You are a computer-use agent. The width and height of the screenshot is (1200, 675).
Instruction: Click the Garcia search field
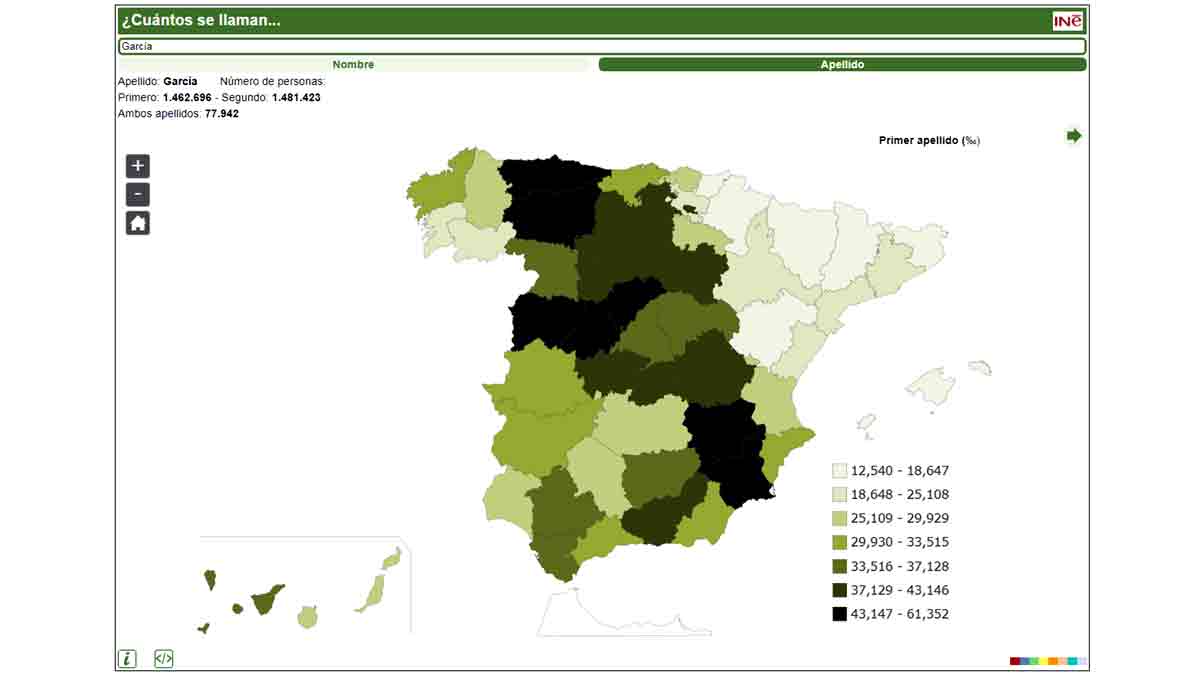[600, 46]
